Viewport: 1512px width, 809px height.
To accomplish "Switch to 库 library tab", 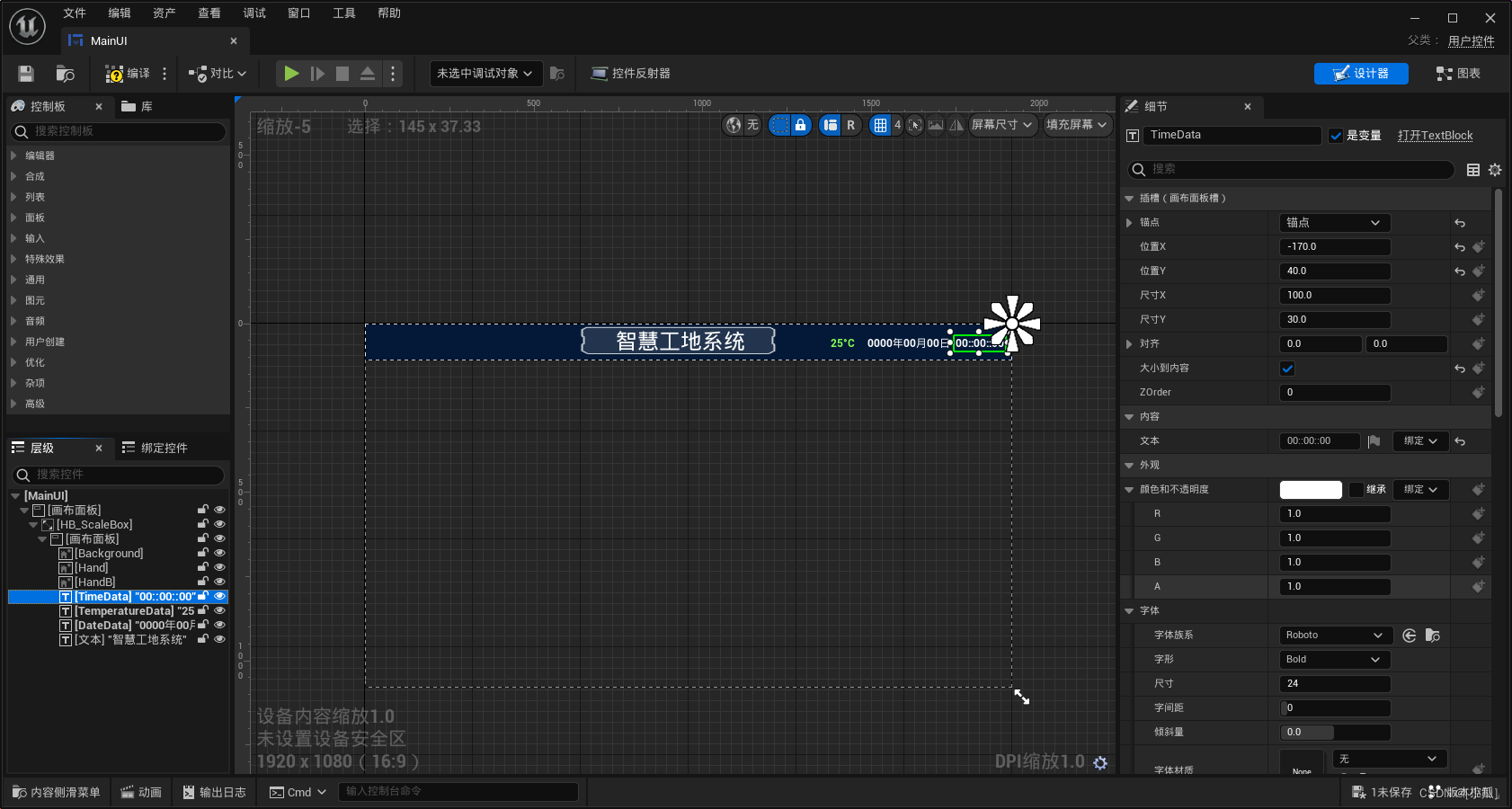I will click(138, 106).
